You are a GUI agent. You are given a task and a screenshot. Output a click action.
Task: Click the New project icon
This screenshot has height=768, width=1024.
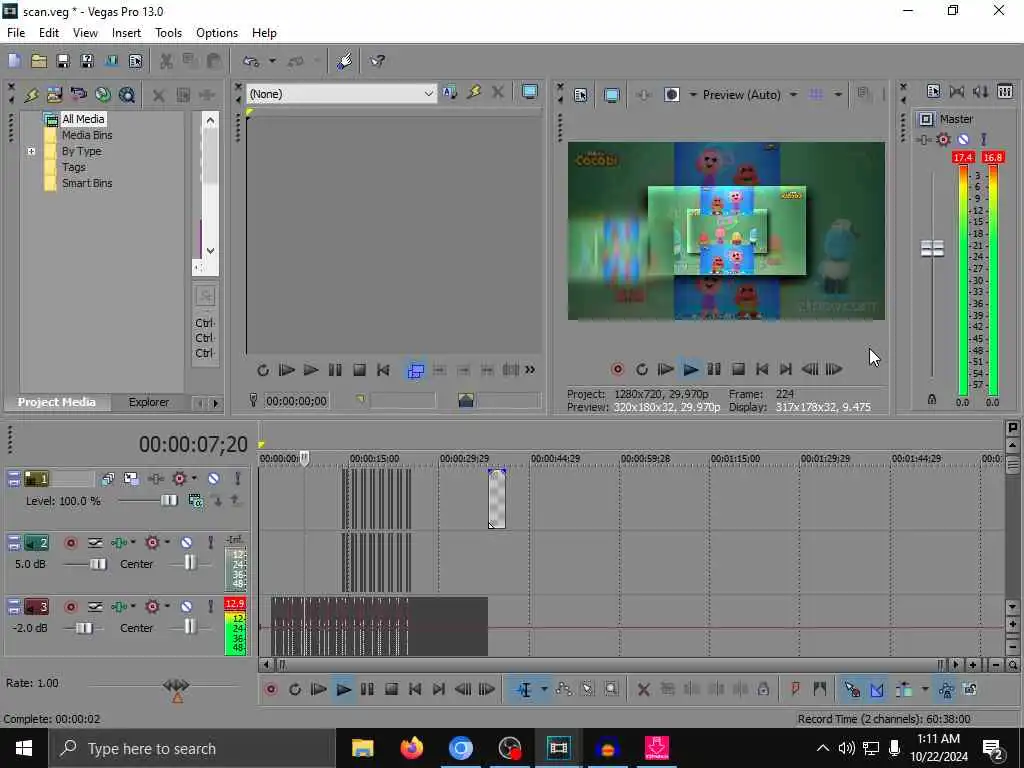(x=14, y=61)
